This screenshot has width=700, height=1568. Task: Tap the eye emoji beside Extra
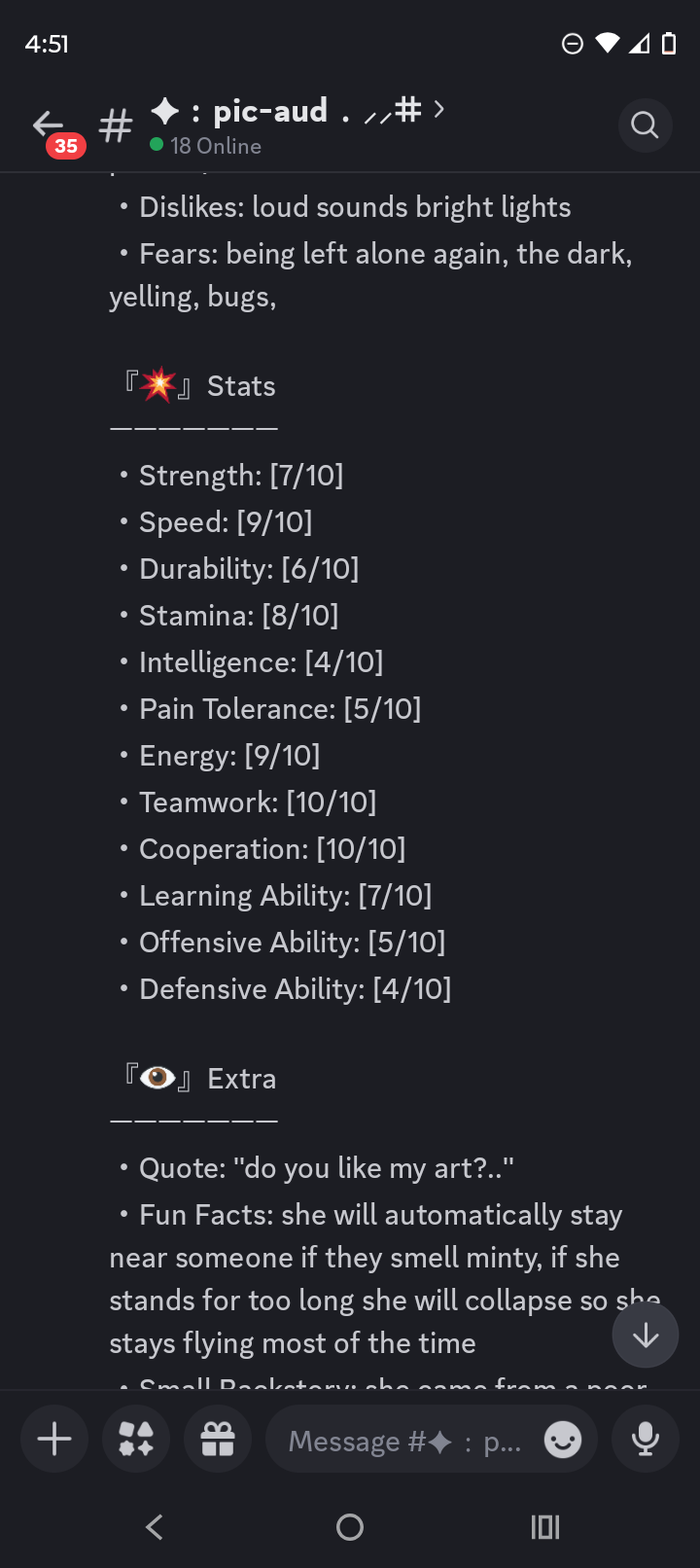157,1078
